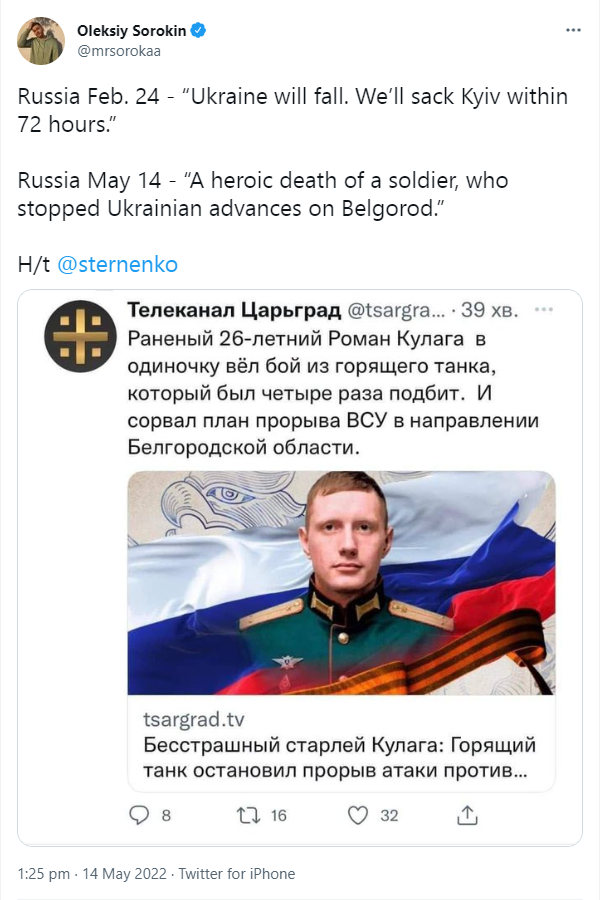The height and width of the screenshot is (900, 600).
Task: Like the quoted tweet with heart icon
Action: click(358, 815)
